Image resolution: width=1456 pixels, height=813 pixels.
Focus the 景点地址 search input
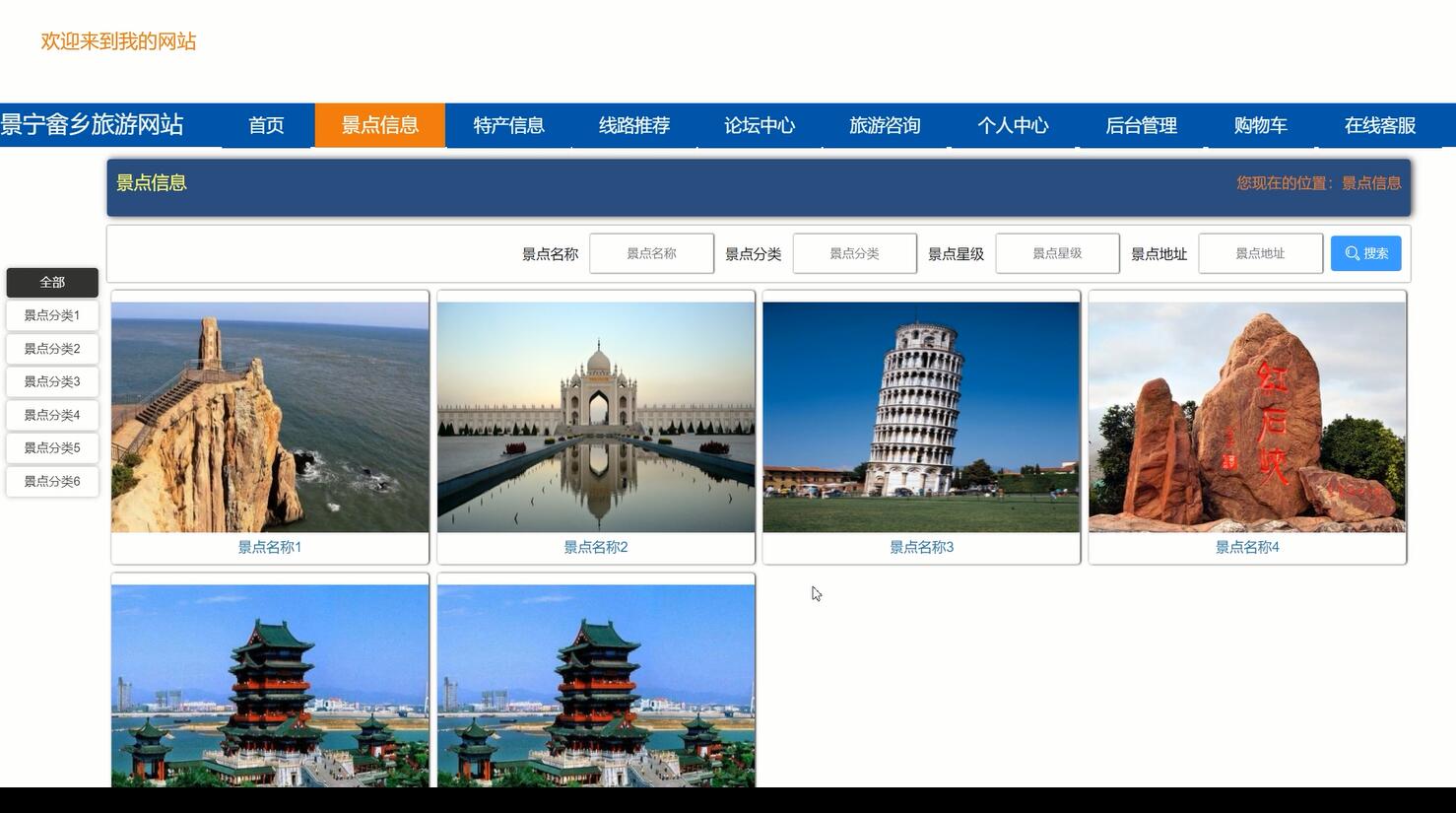[x=1260, y=253]
